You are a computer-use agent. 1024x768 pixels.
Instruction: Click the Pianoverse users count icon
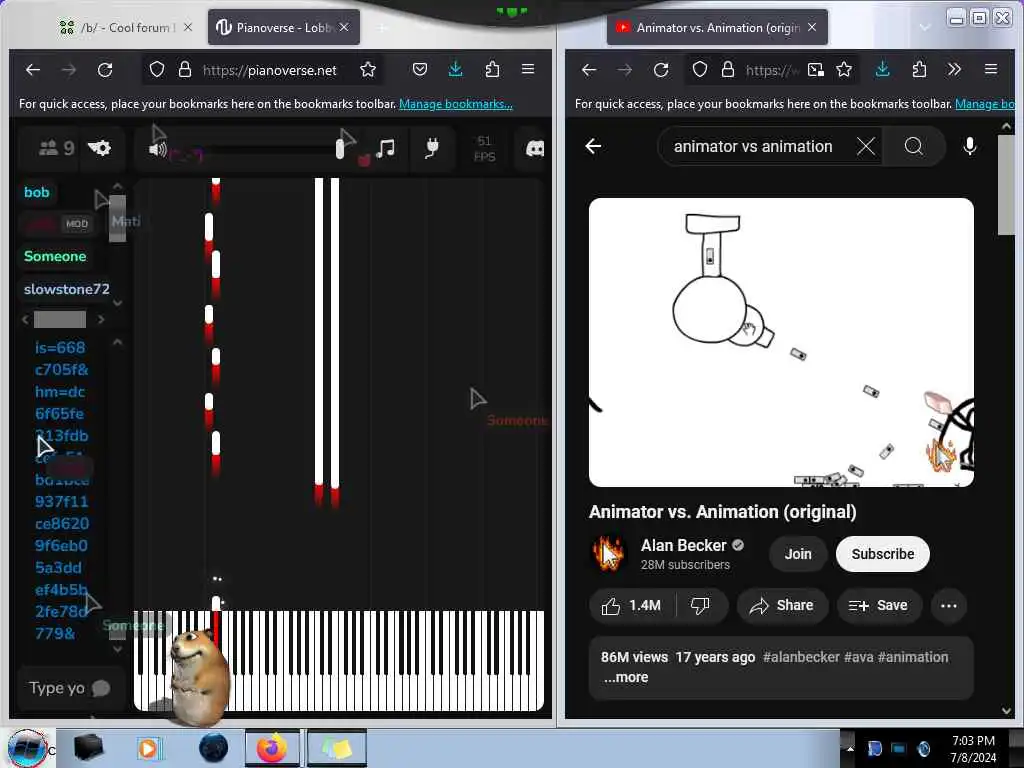[x=48, y=148]
